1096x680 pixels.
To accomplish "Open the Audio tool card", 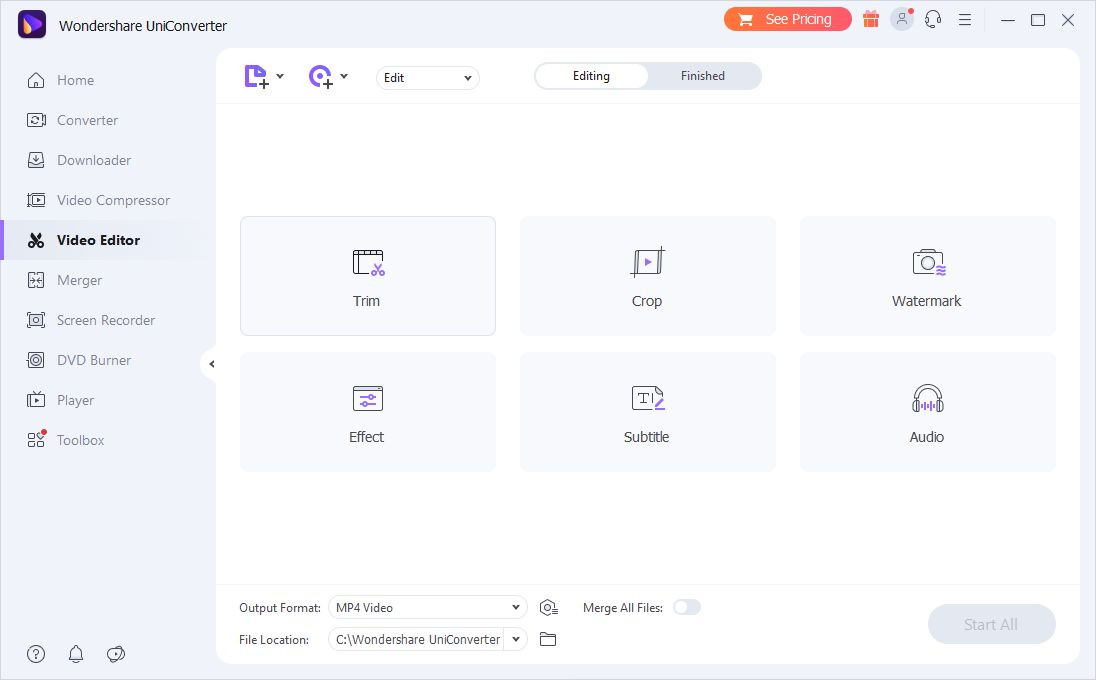I will [928, 412].
